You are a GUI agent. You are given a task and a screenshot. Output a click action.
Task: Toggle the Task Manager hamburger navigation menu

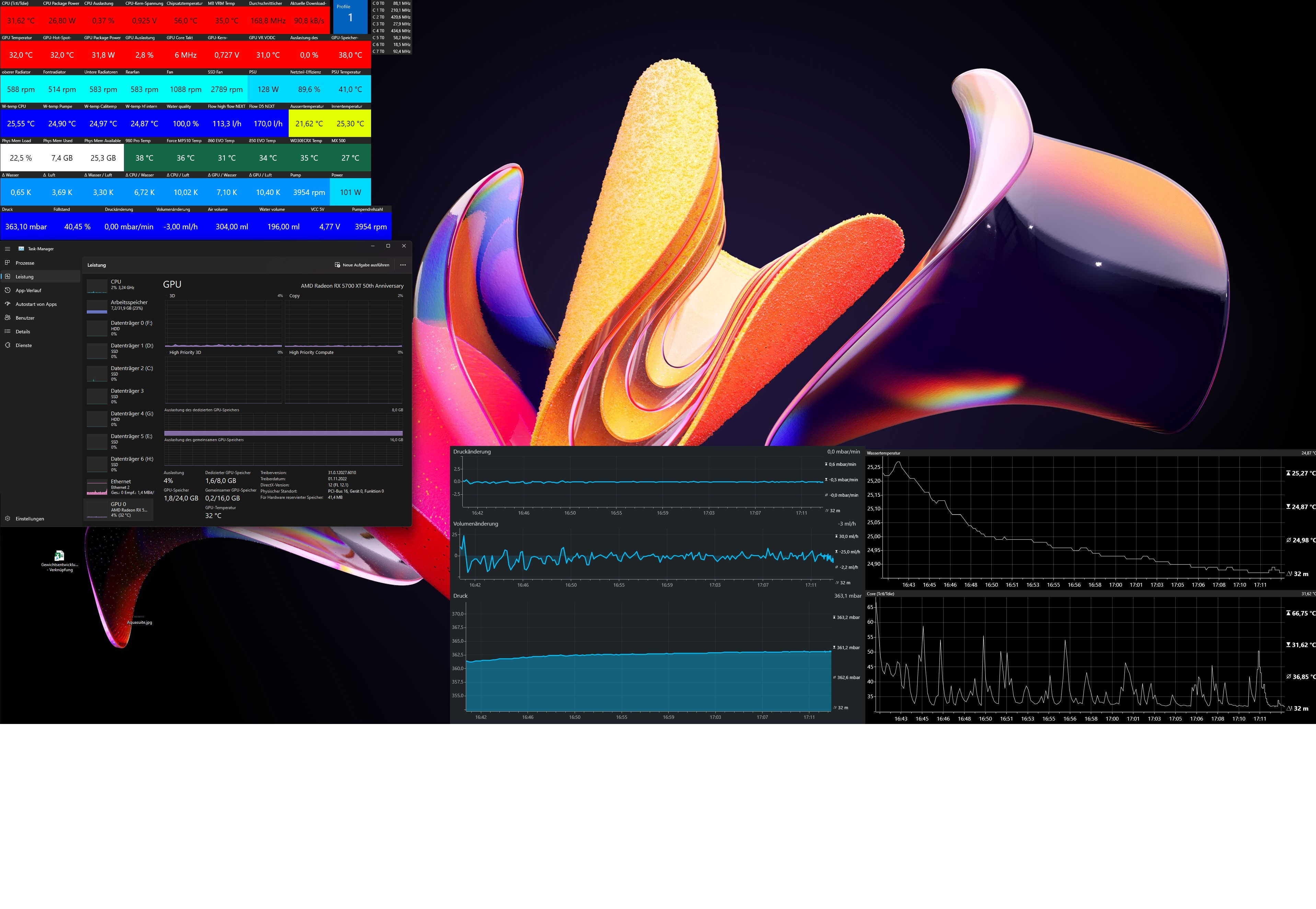[x=8, y=249]
